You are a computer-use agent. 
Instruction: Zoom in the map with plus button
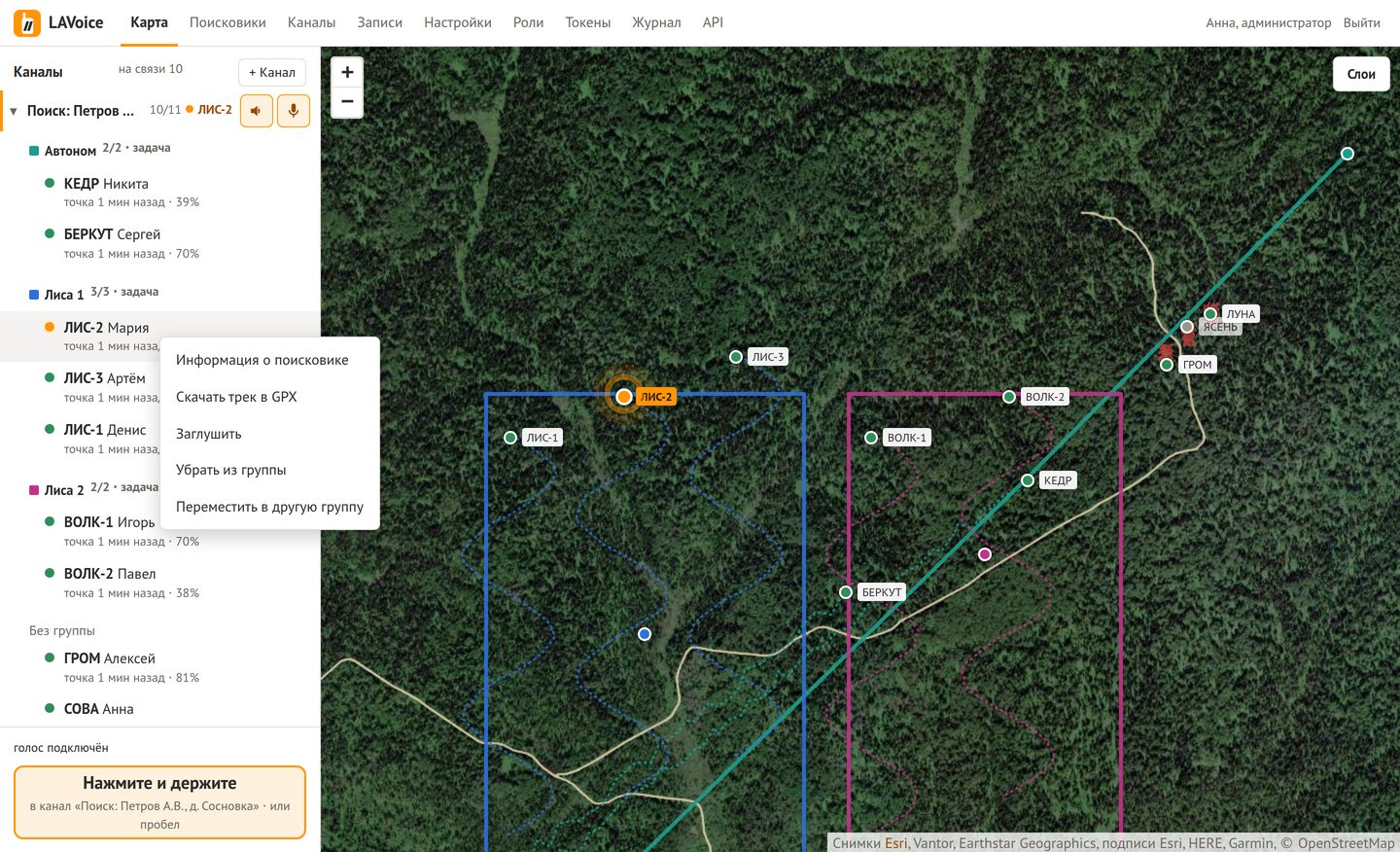(347, 72)
